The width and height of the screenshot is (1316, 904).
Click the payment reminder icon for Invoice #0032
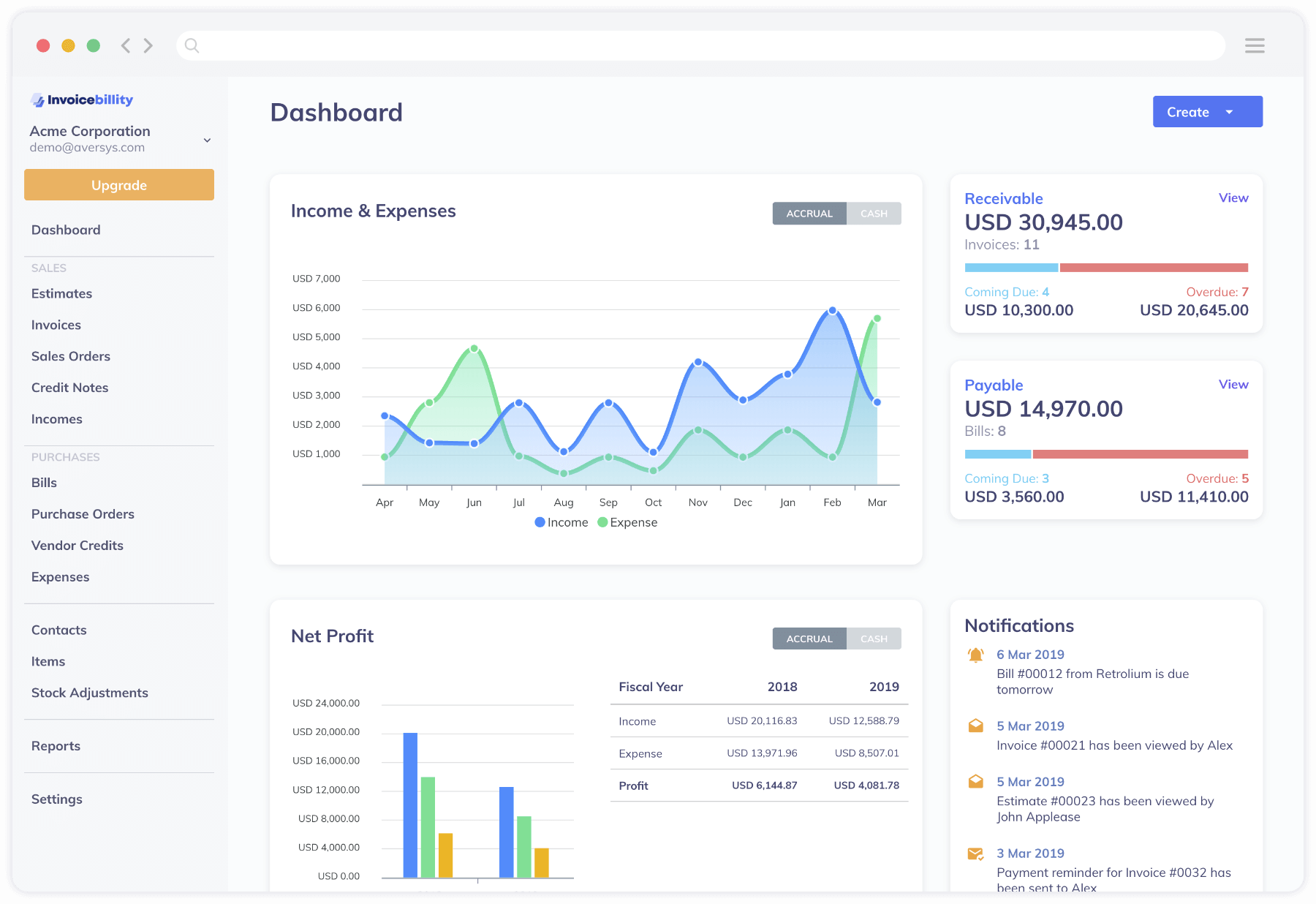click(x=975, y=854)
